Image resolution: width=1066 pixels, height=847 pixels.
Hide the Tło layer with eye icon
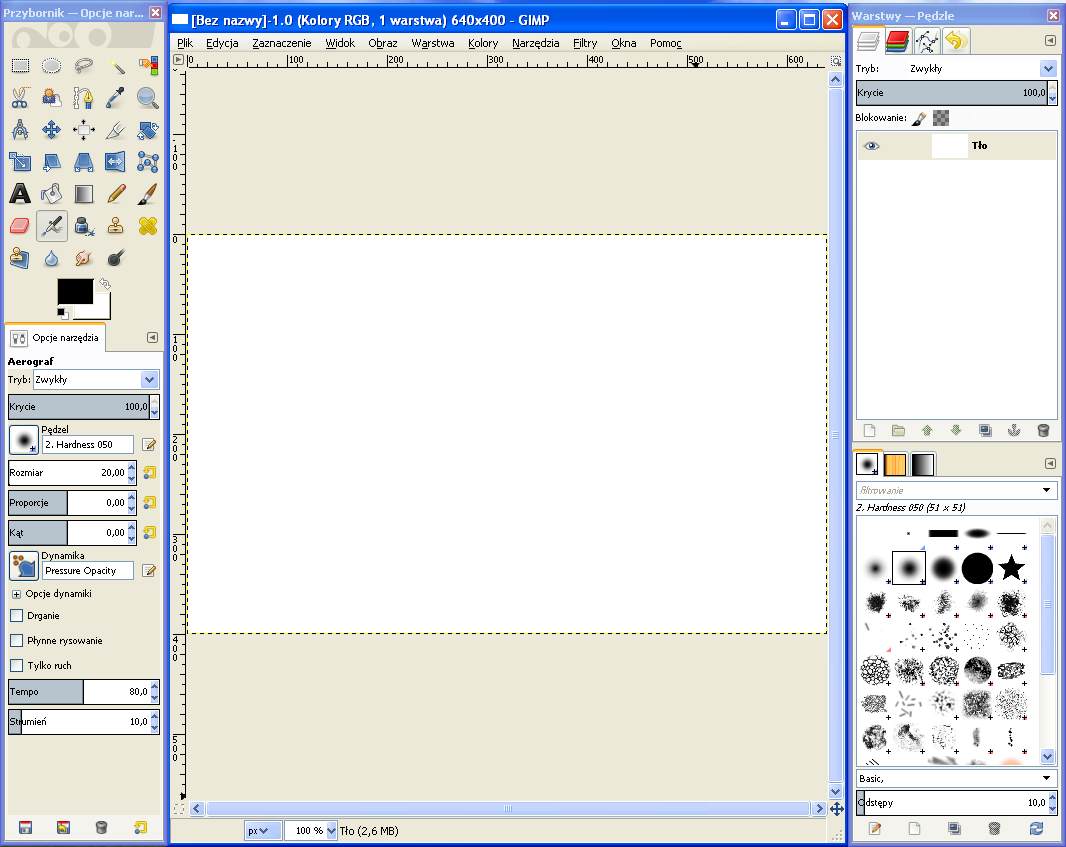[x=872, y=146]
